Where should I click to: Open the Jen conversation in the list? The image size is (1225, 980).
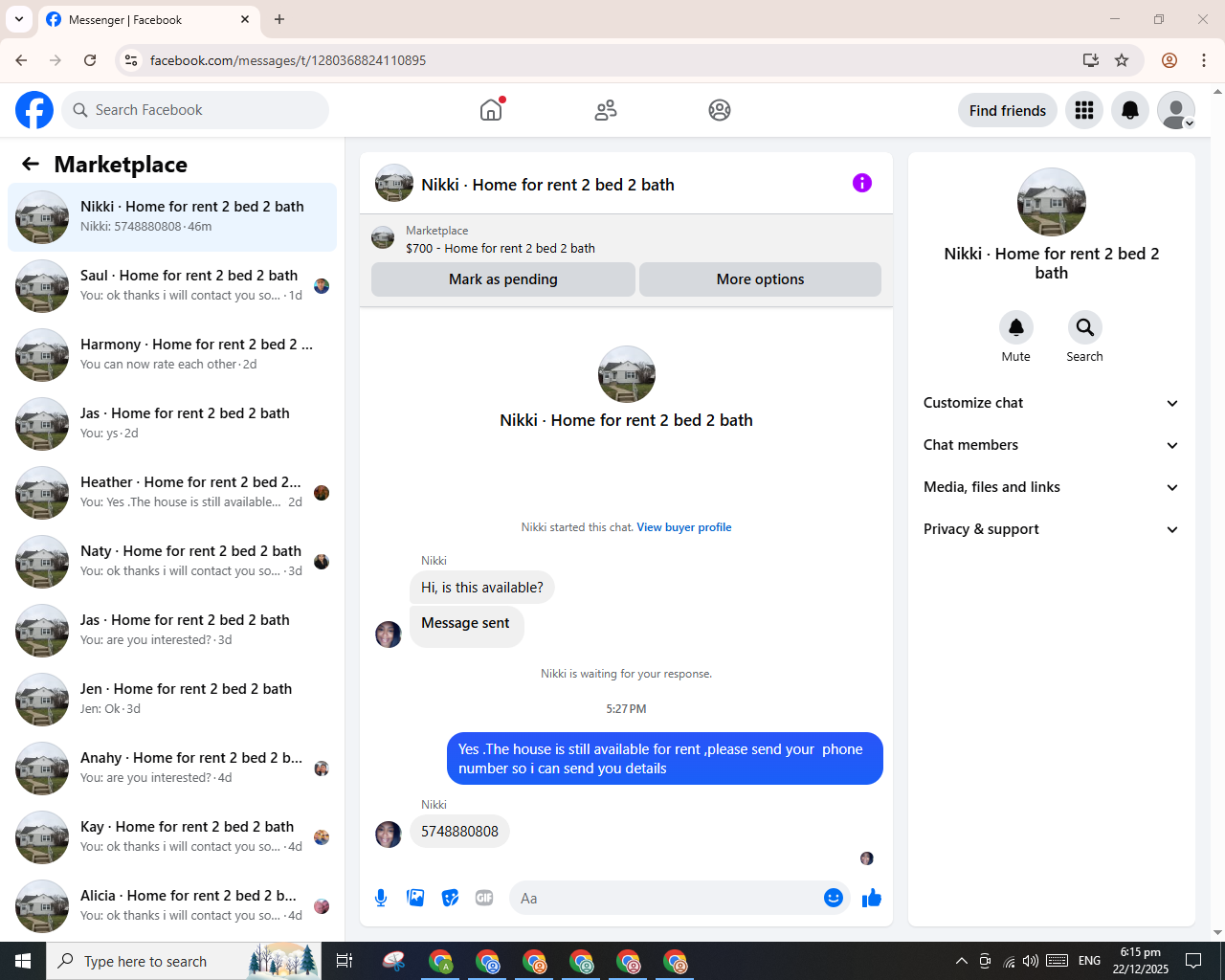pos(172,700)
